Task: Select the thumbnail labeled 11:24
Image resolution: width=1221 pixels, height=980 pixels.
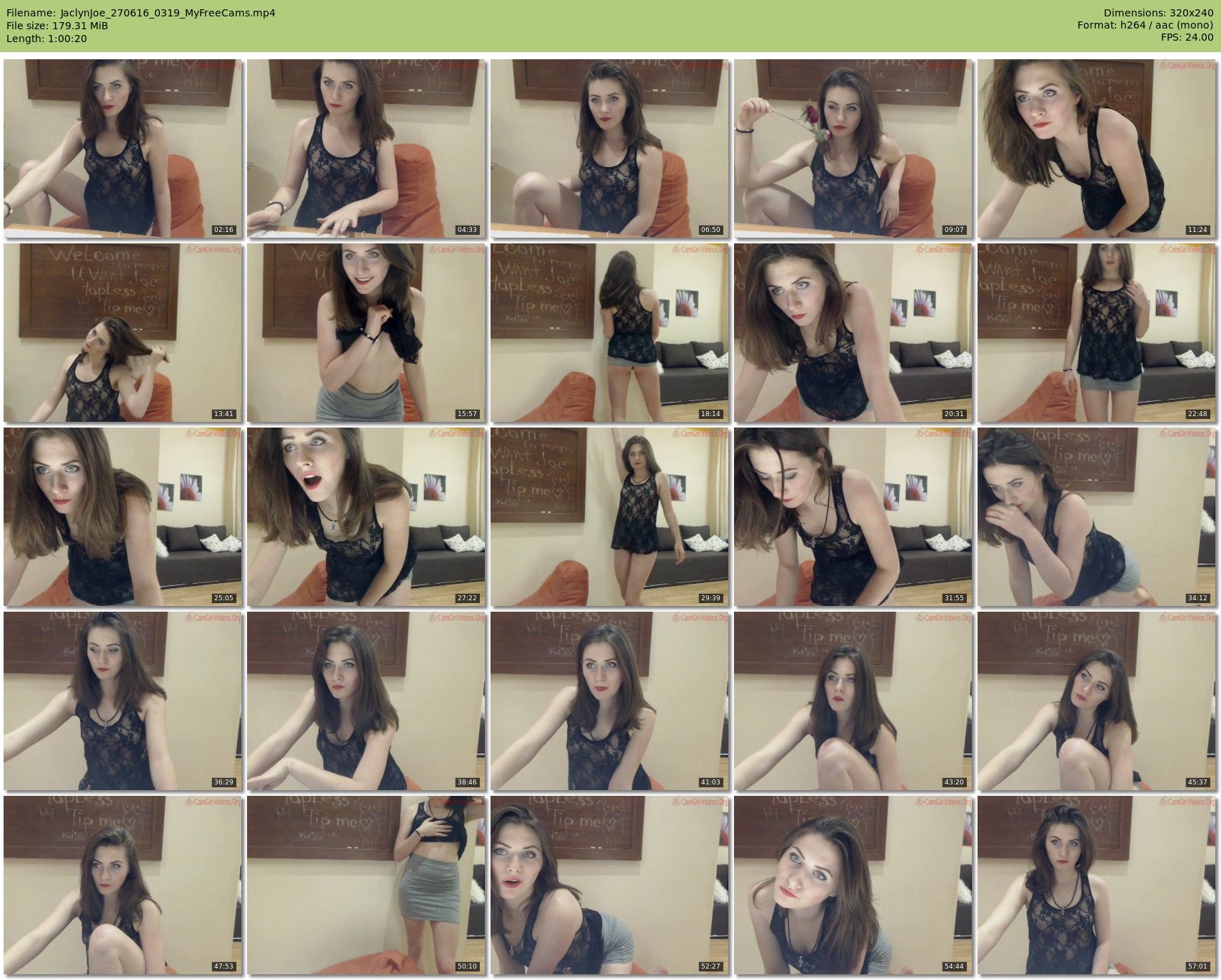Action: [x=1097, y=148]
